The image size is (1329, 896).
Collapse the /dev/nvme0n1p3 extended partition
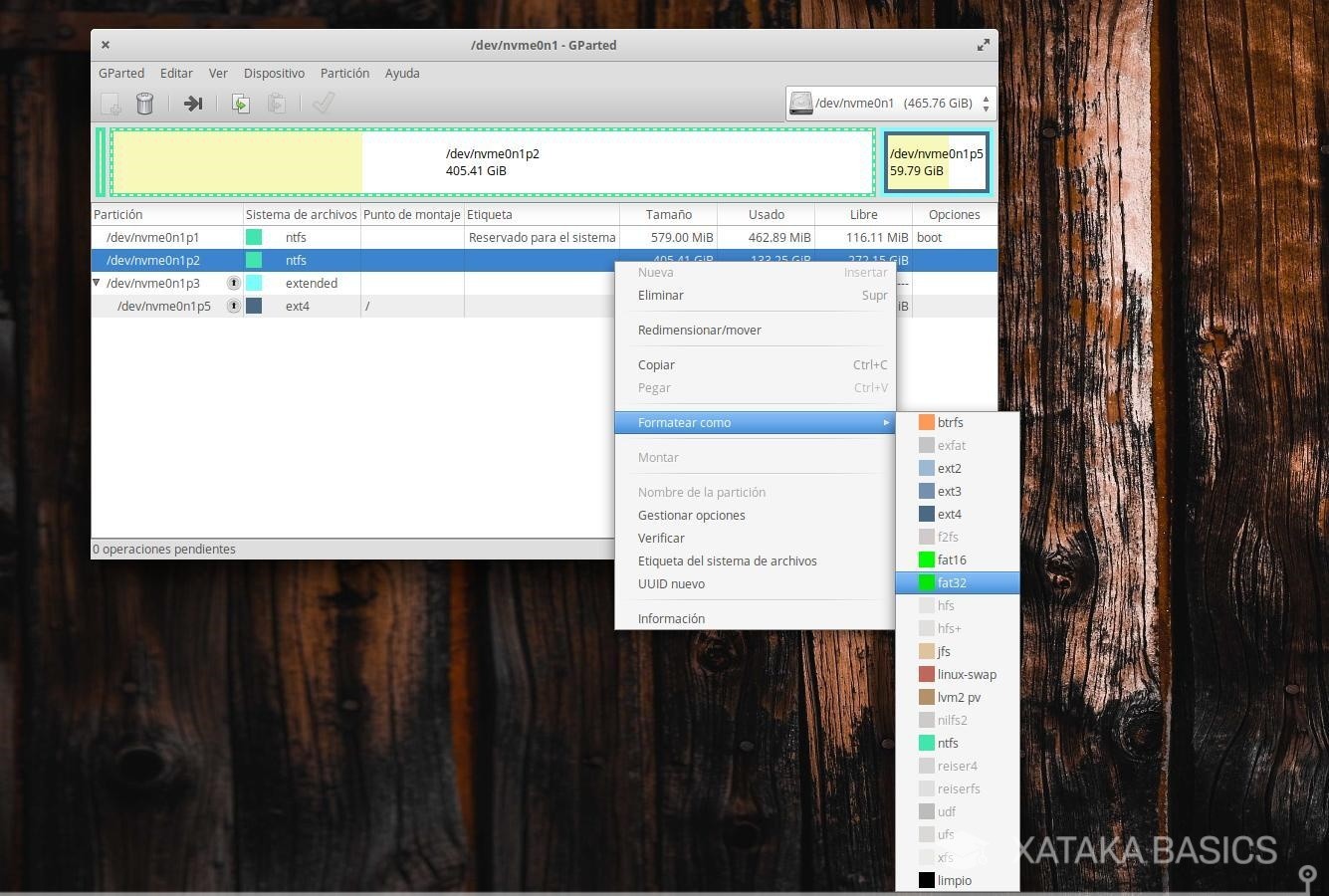98,283
